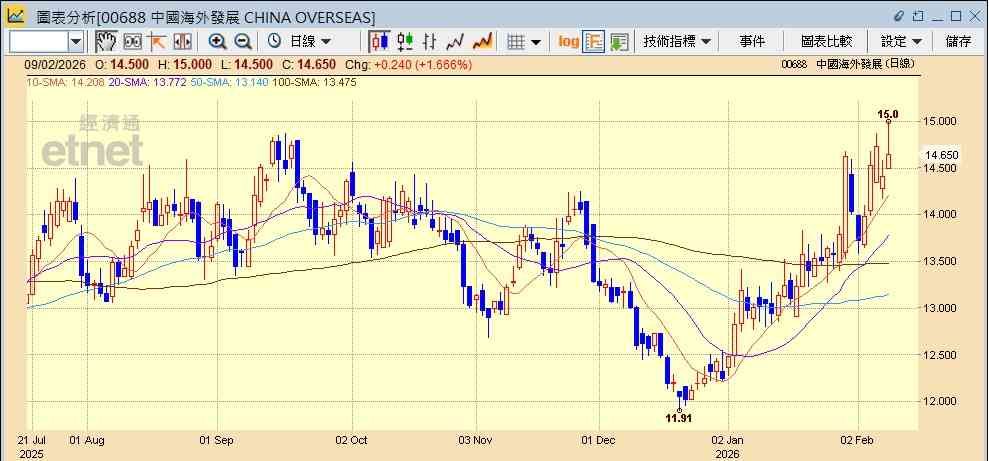
Task: Click the green download arrow icon
Action: pyautogui.click(x=619, y=42)
